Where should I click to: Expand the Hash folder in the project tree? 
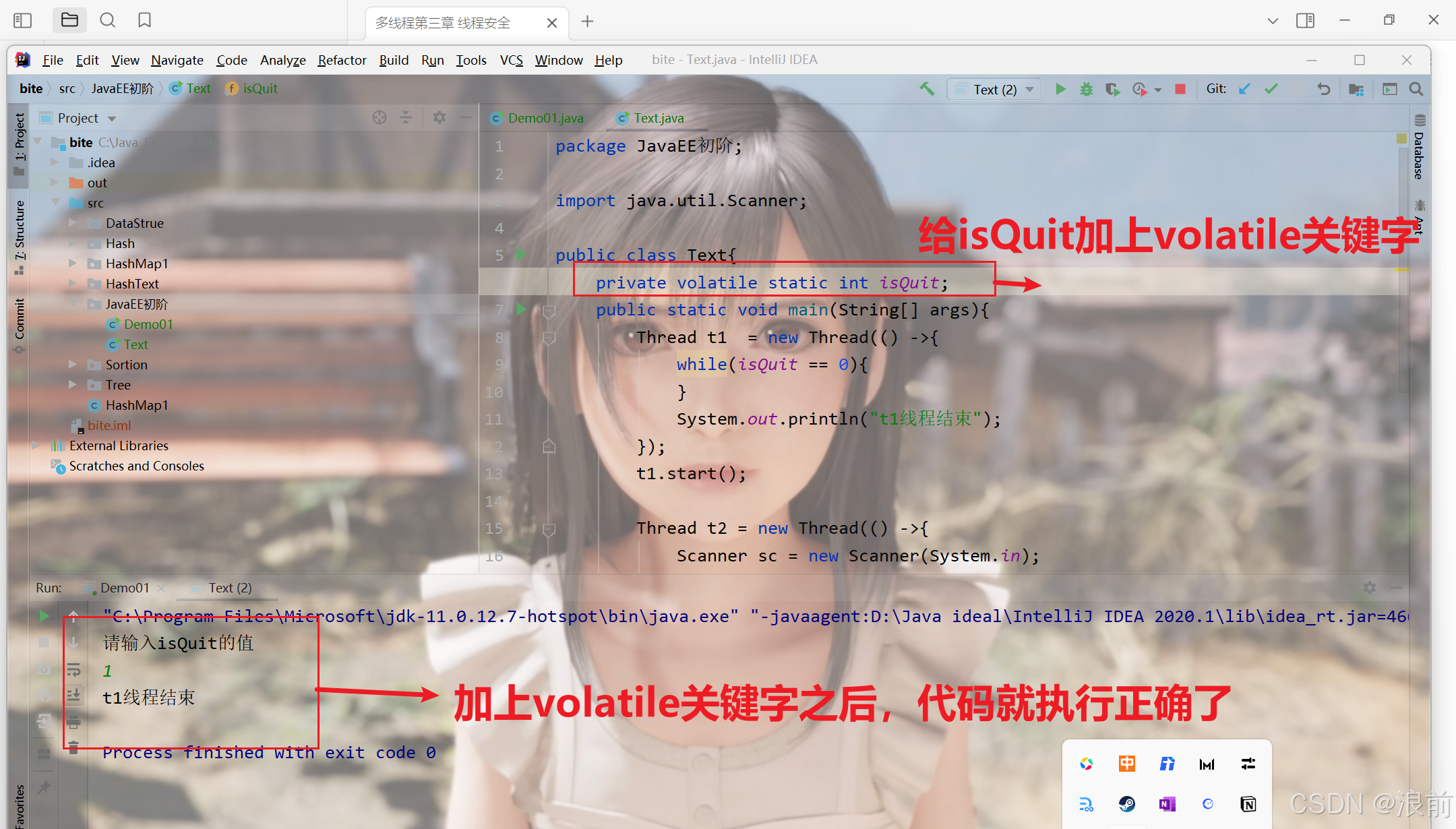click(x=73, y=243)
